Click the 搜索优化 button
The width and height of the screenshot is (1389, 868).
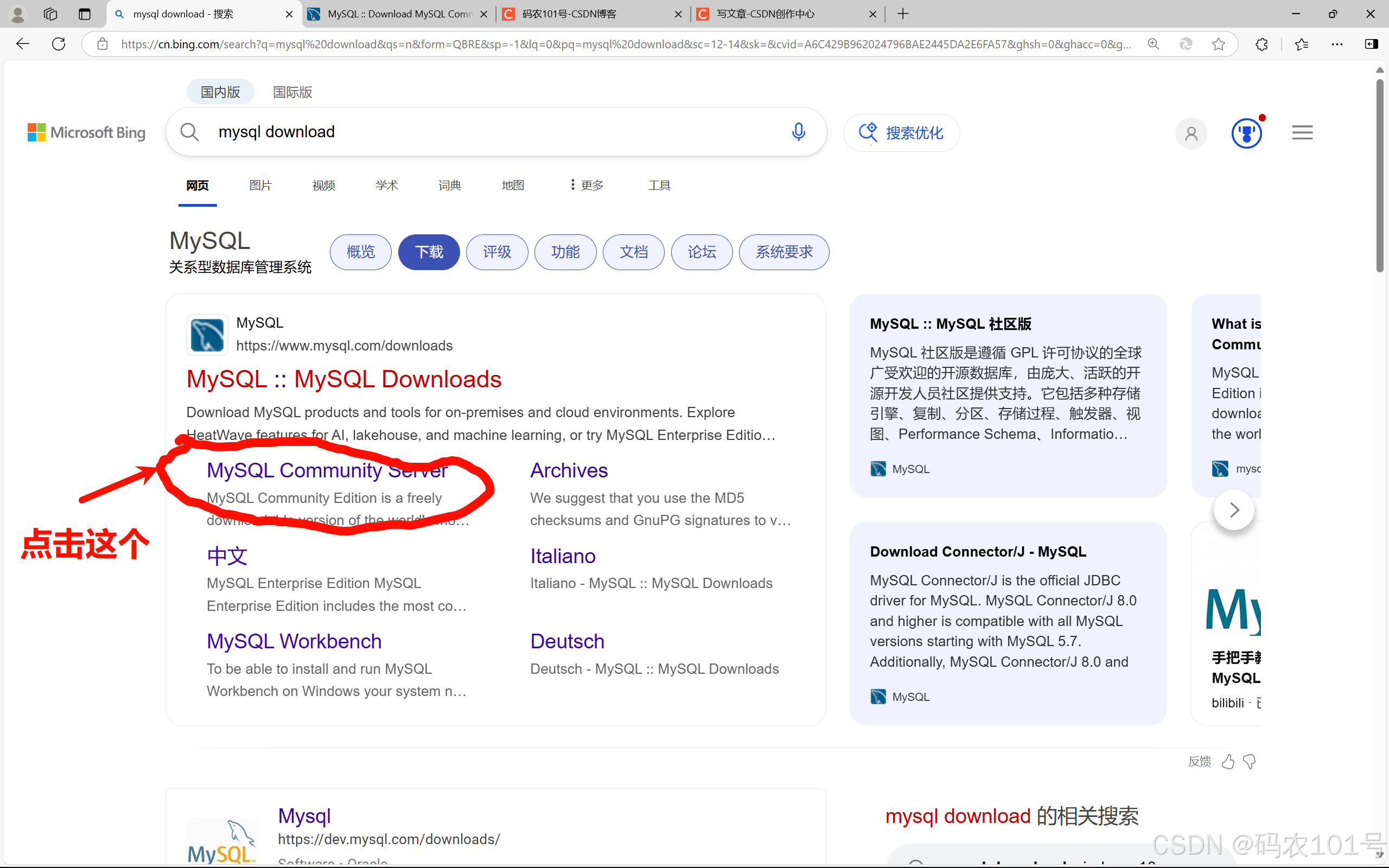point(901,132)
